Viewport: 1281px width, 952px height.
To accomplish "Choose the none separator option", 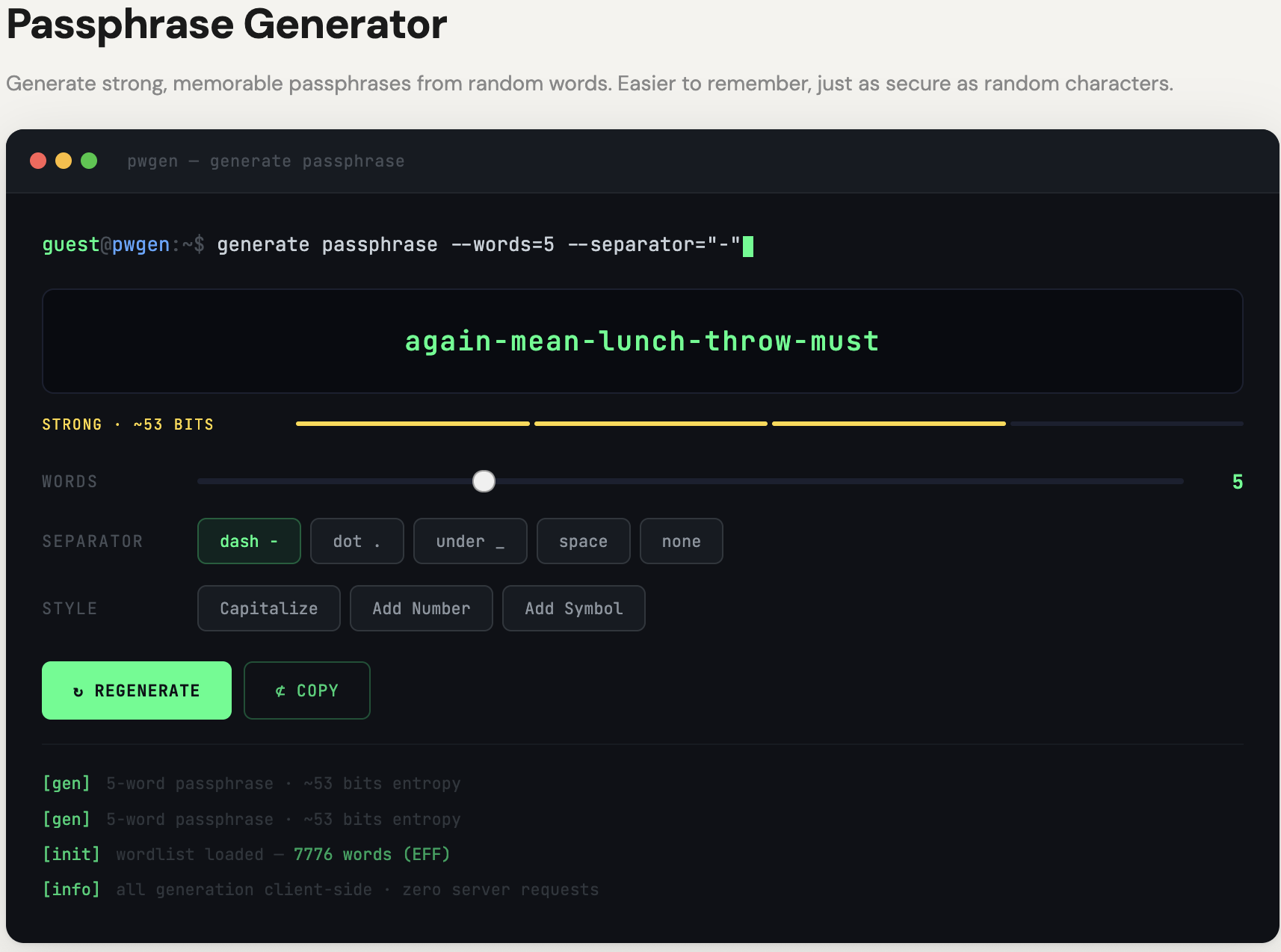I will click(682, 541).
